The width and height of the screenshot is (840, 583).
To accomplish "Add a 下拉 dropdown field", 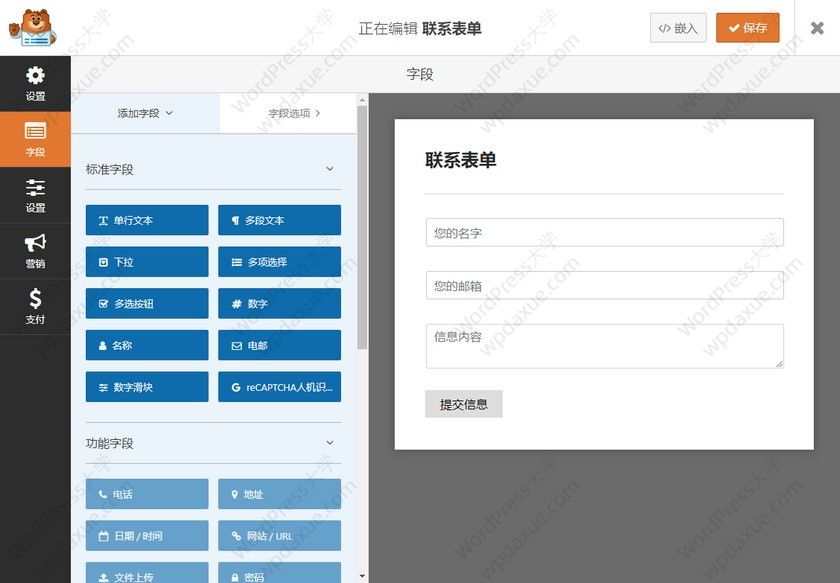I will [147, 262].
